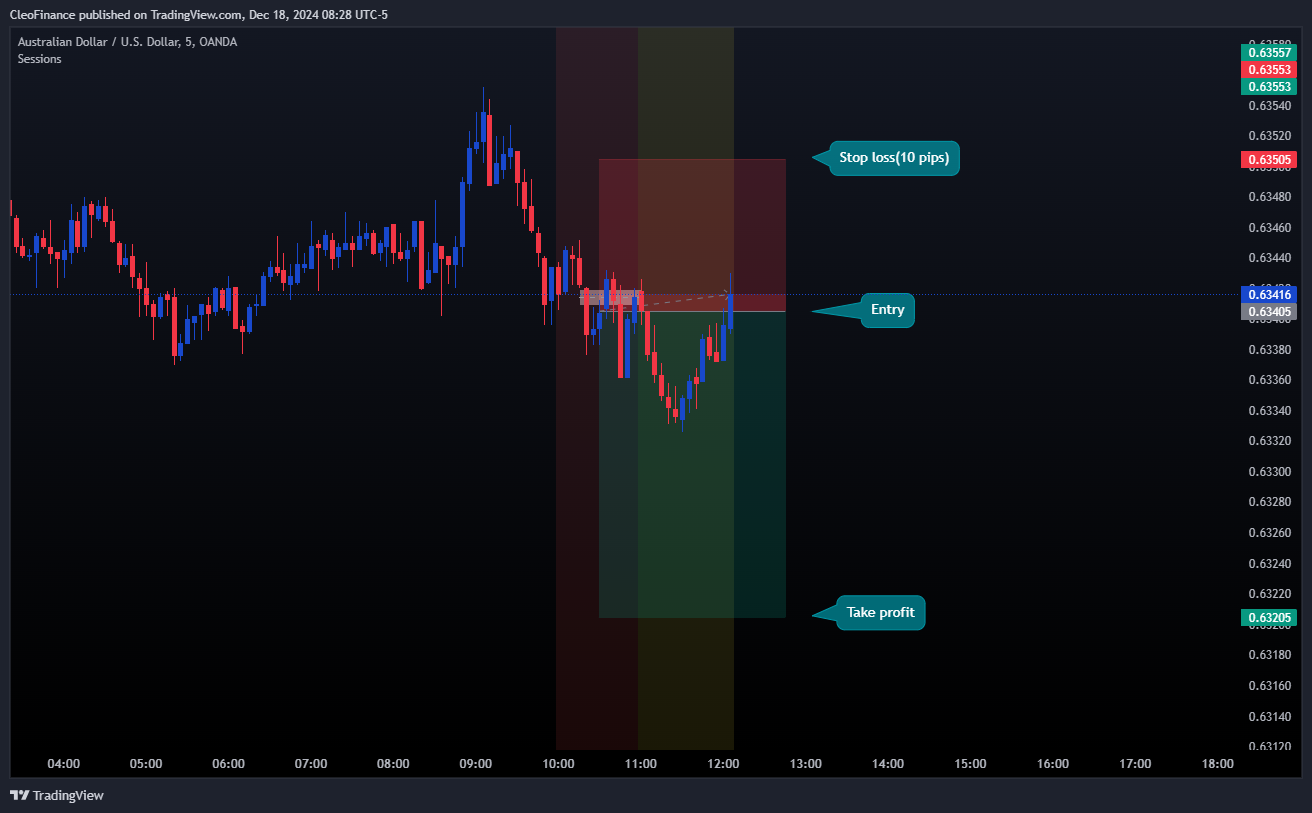Image resolution: width=1312 pixels, height=813 pixels.
Task: Click the 0.63440 price axis tick
Action: [1269, 258]
